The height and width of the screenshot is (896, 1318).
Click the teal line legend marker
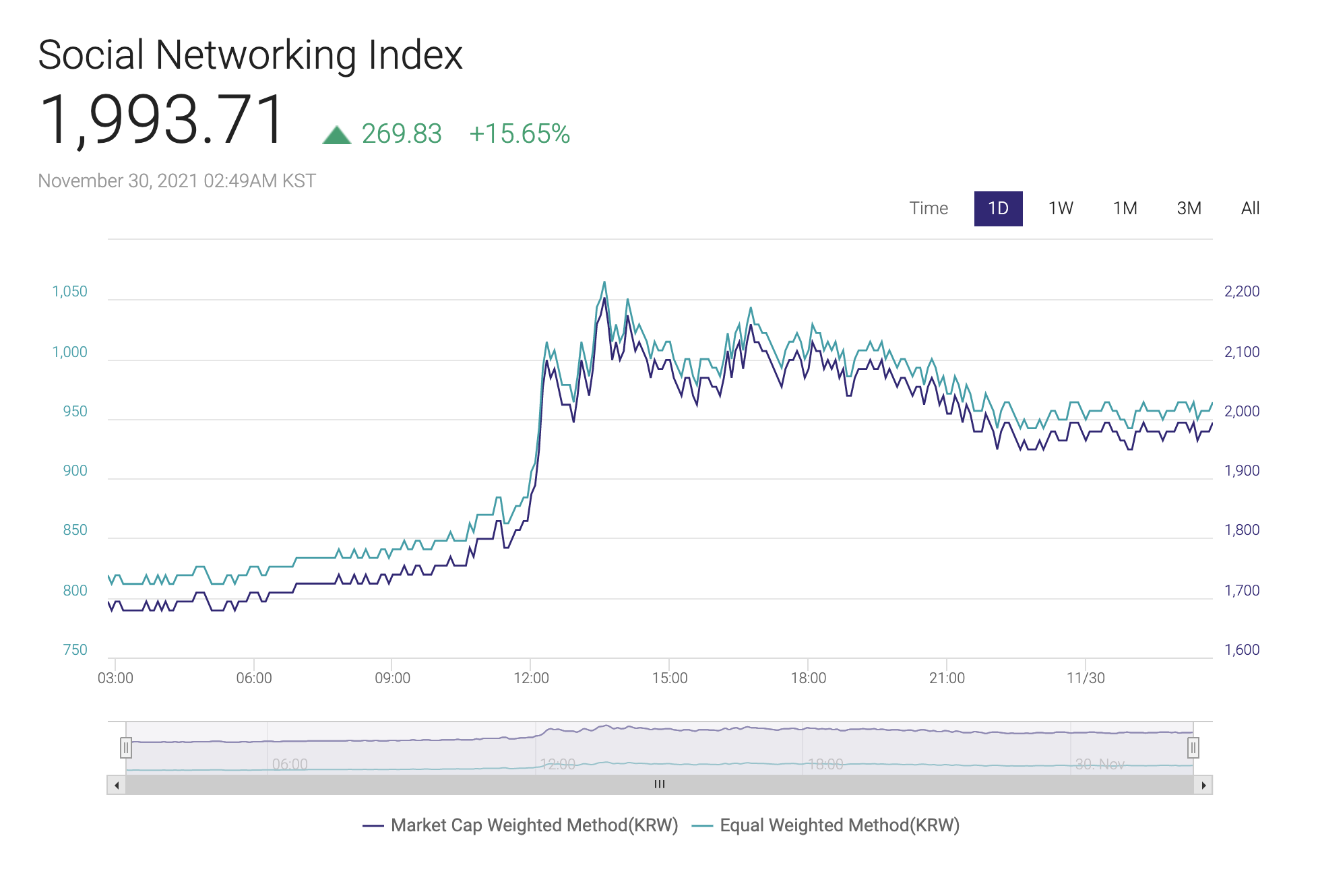[702, 826]
